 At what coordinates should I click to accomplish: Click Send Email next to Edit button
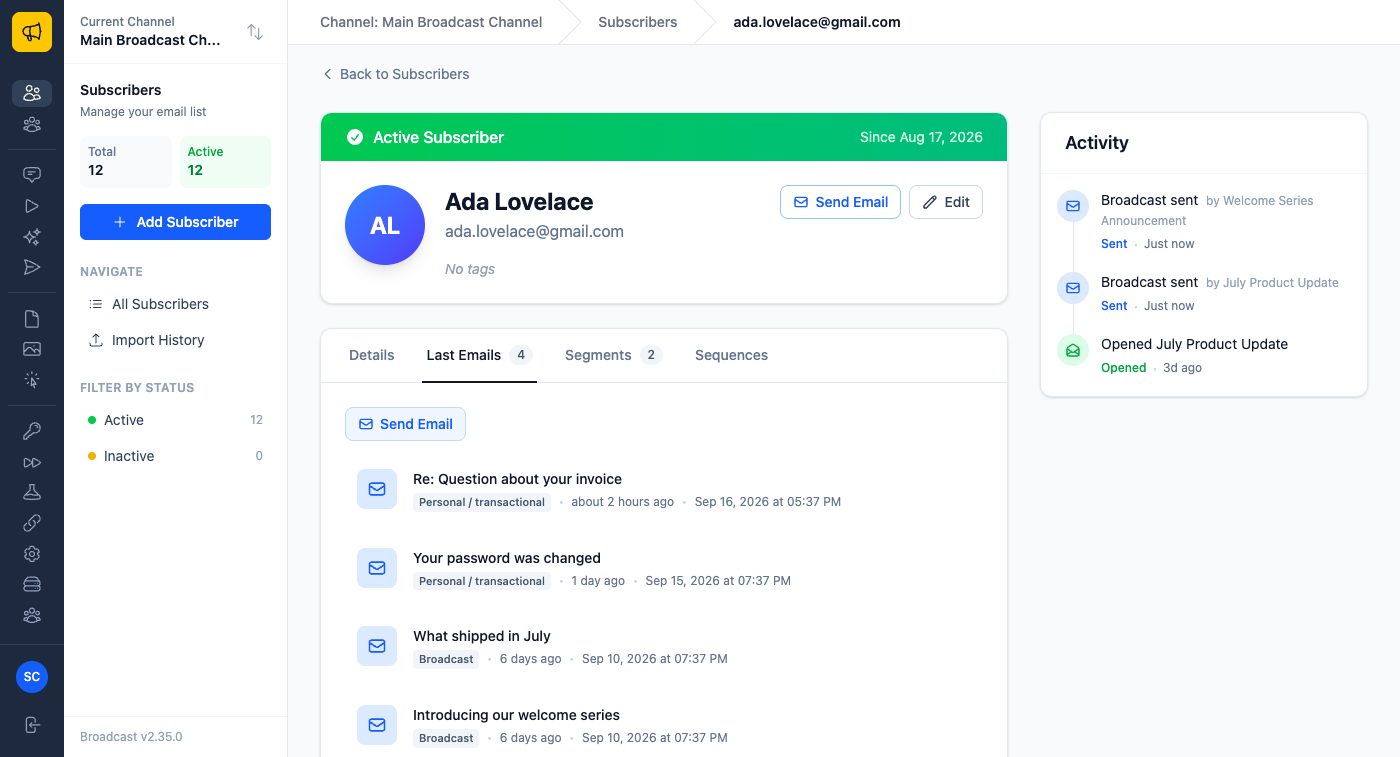[x=840, y=202]
